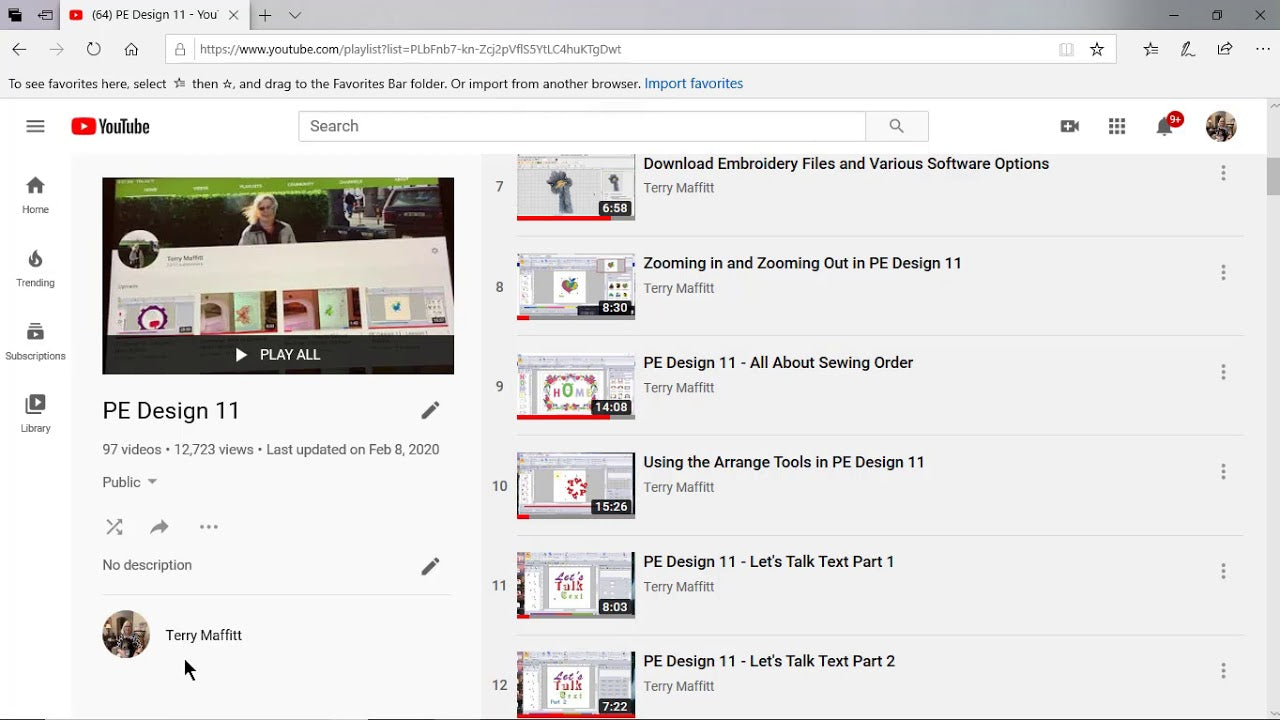This screenshot has height=720, width=1280.
Task: Shuffle the PE Design 11 playlist
Action: coord(114,526)
